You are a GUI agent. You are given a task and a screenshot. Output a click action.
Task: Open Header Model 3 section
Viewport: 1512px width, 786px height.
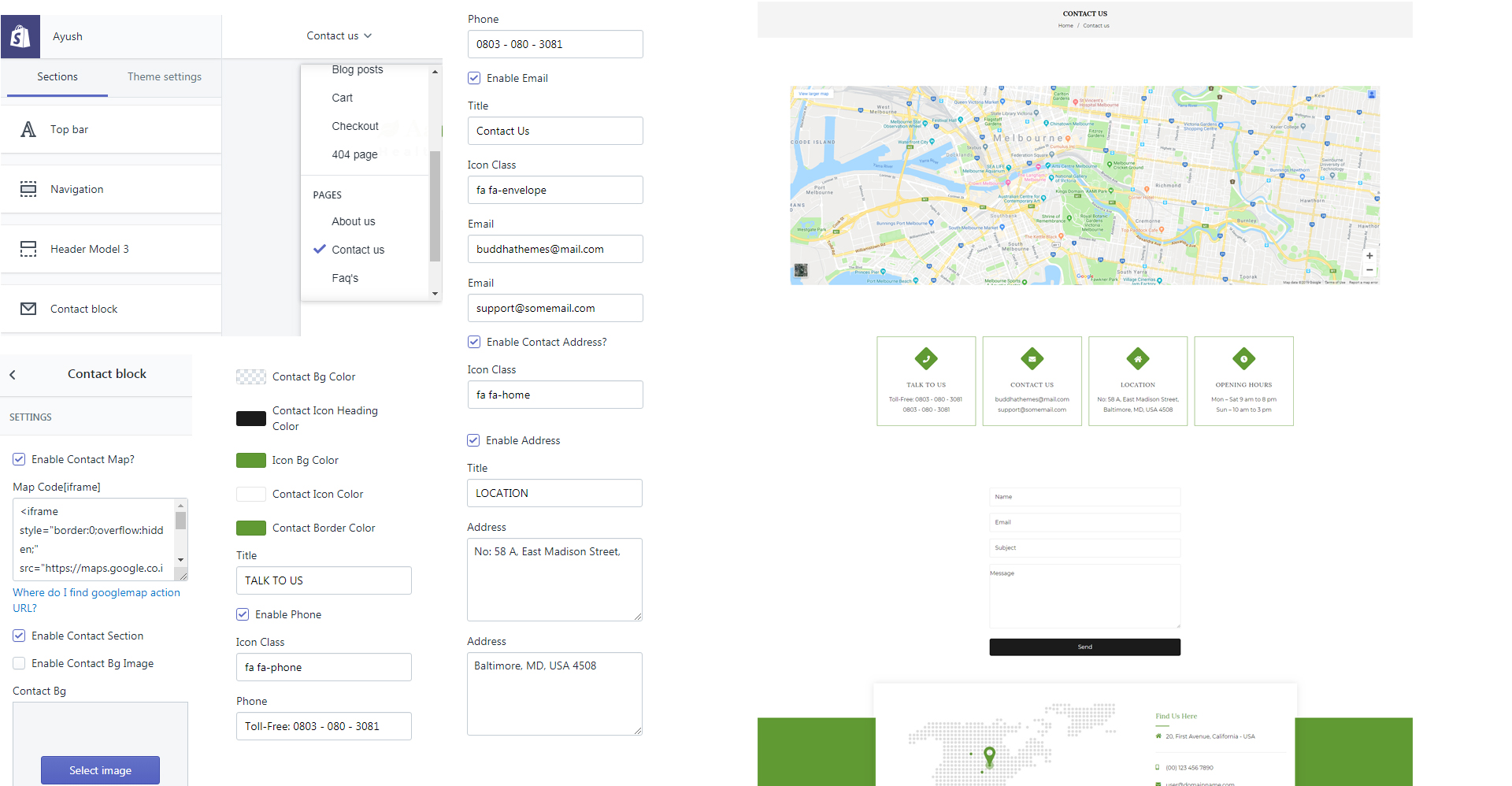(x=90, y=249)
